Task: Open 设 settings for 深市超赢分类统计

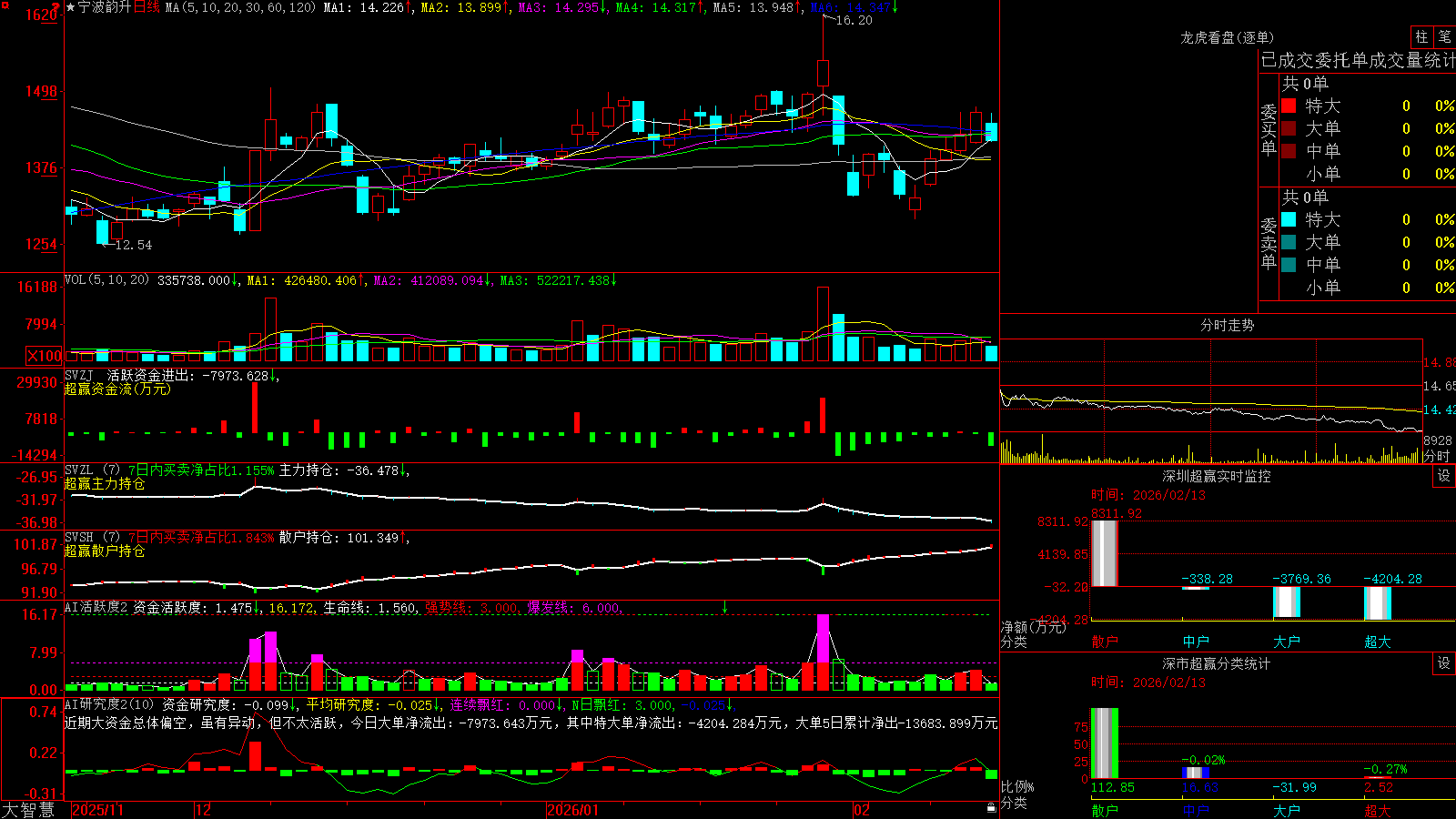Action: pyautogui.click(x=1444, y=663)
